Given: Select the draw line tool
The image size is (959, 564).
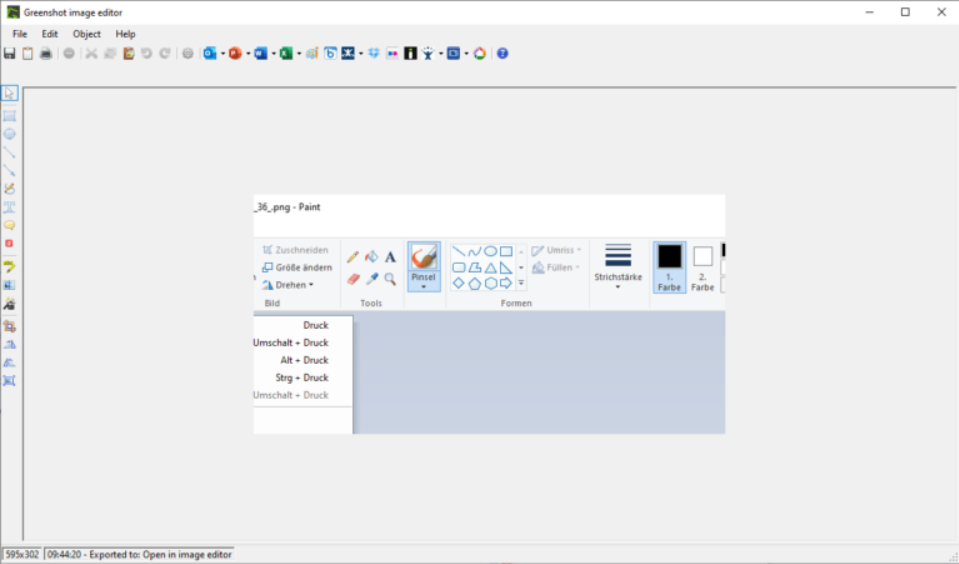Looking at the screenshot, I should pos(9,152).
